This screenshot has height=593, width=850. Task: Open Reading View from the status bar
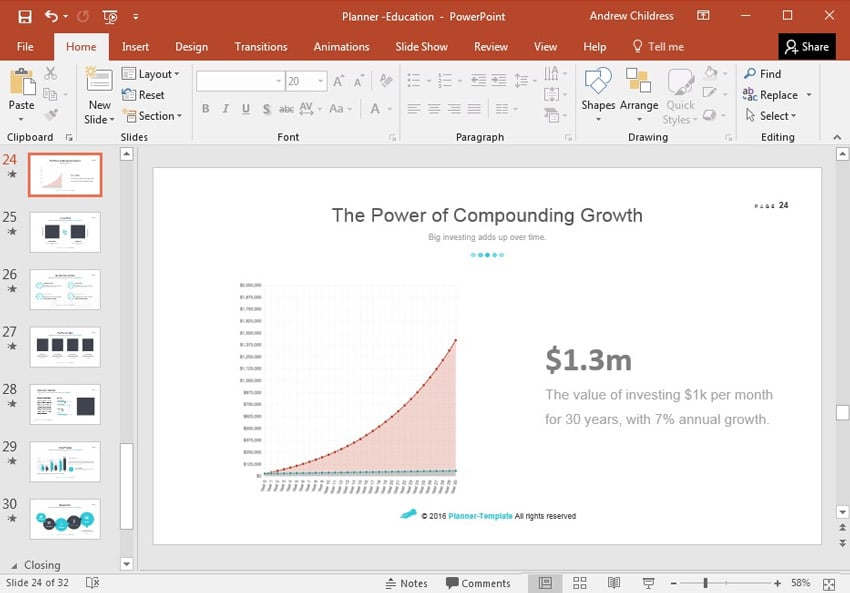point(614,583)
